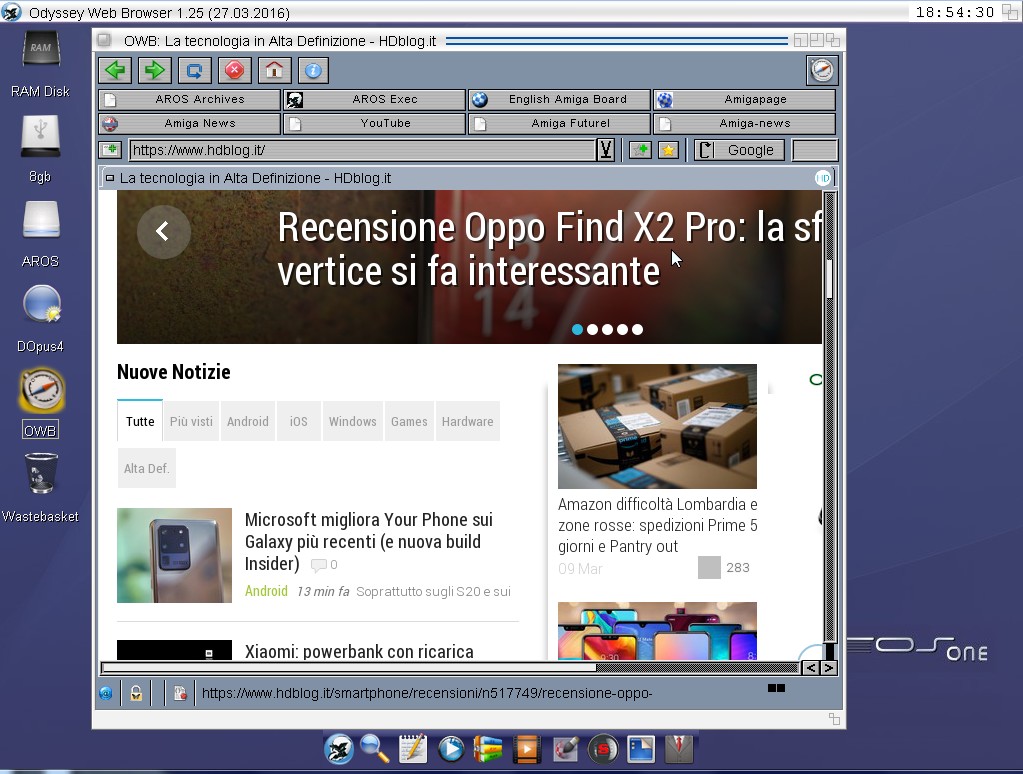Screen dimensions: 1023x774
Task: Click the URL address field
Action: pos(360,150)
